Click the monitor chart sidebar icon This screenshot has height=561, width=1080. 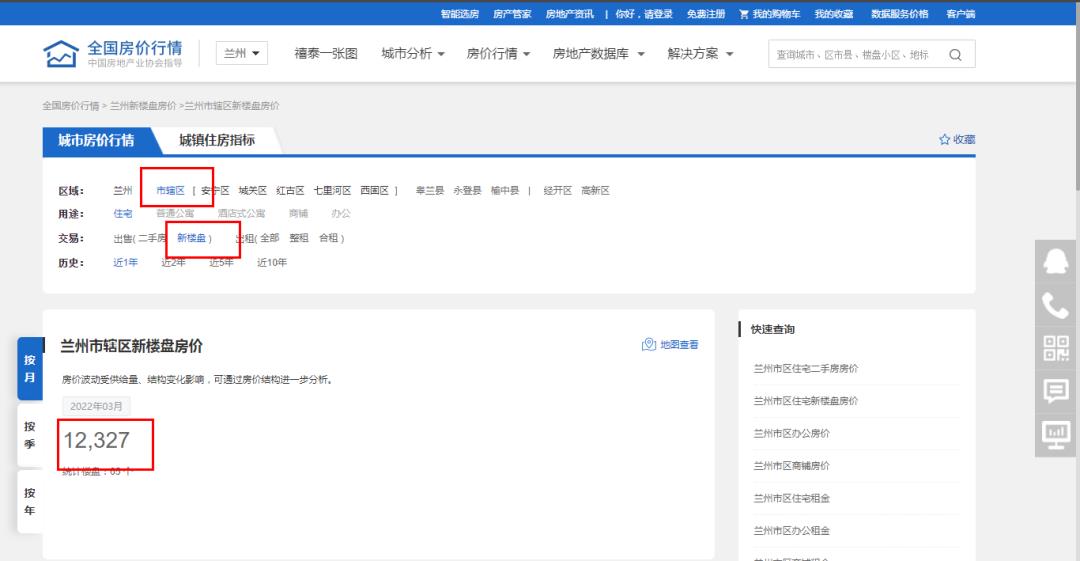click(x=1056, y=434)
